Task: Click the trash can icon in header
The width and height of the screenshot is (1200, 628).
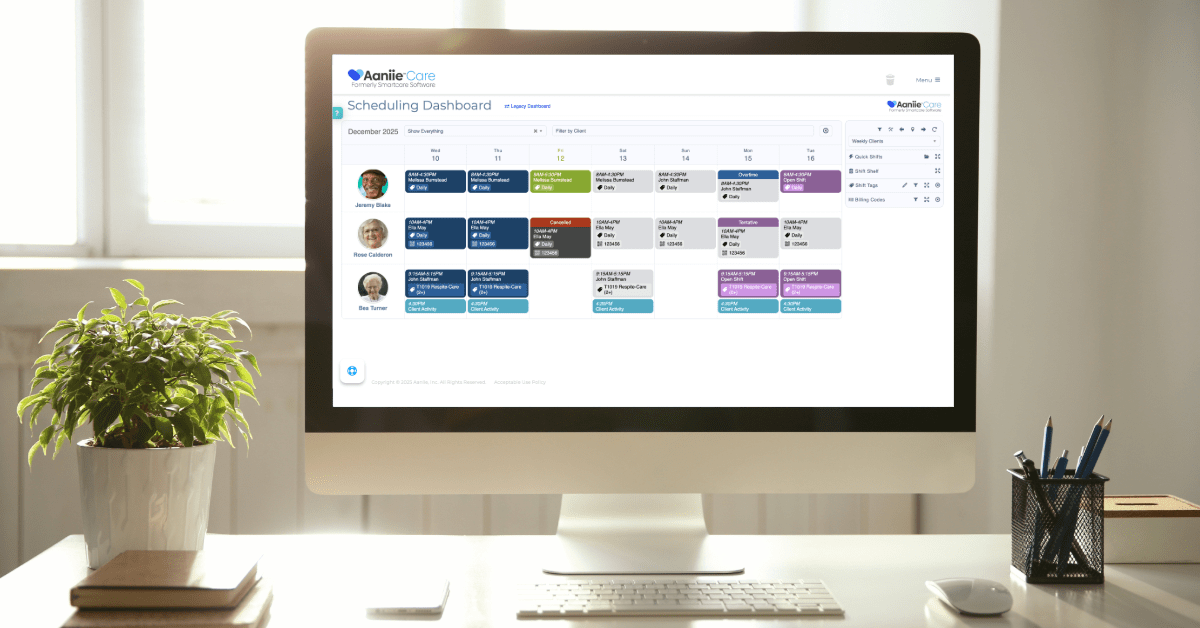Action: tap(890, 80)
